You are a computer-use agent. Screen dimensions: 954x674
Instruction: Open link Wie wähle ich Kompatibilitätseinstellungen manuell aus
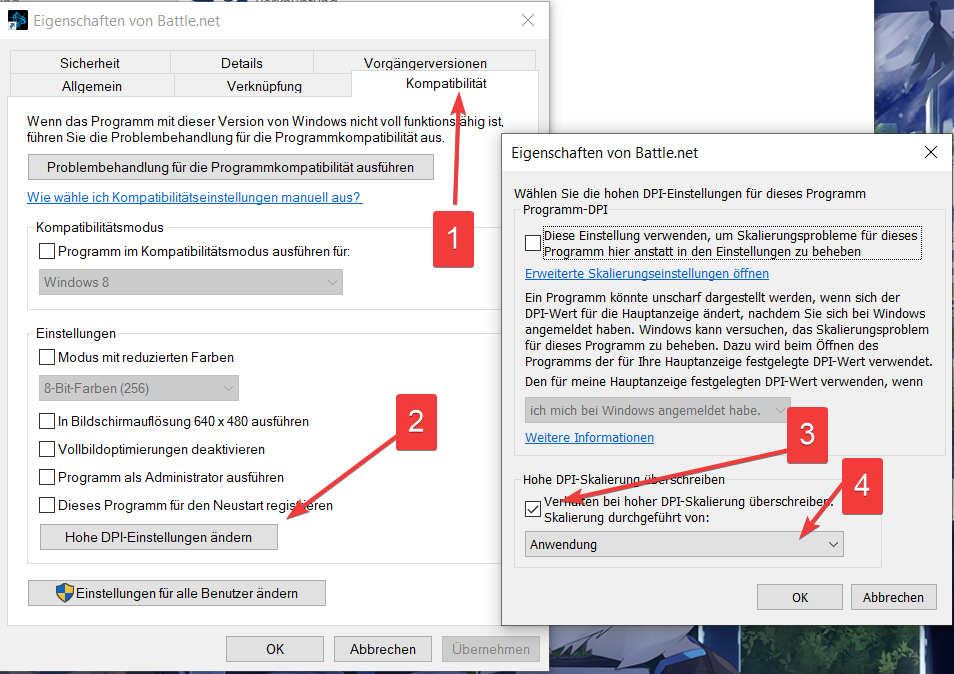tap(195, 197)
